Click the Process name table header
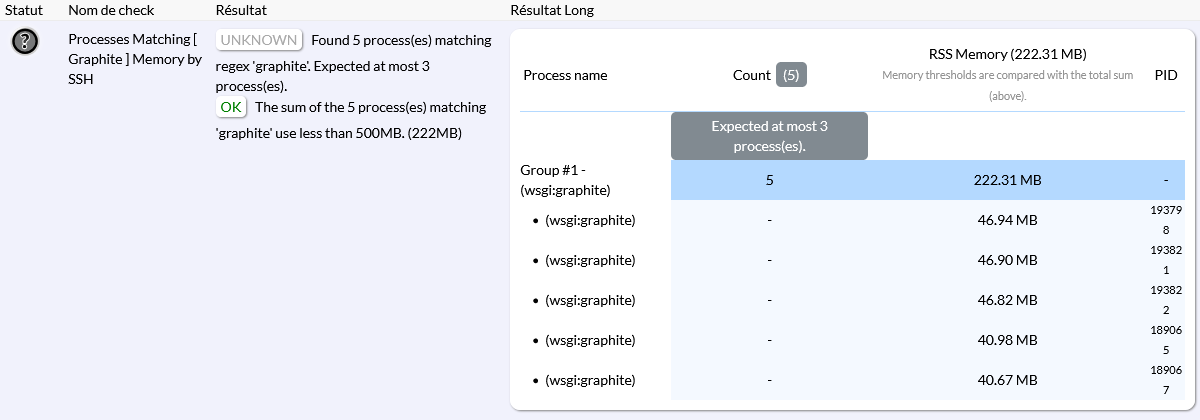 [x=565, y=75]
